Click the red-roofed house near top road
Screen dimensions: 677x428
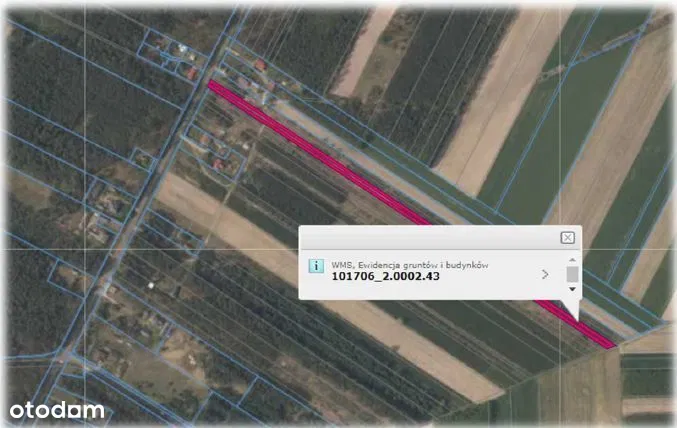tap(260, 65)
